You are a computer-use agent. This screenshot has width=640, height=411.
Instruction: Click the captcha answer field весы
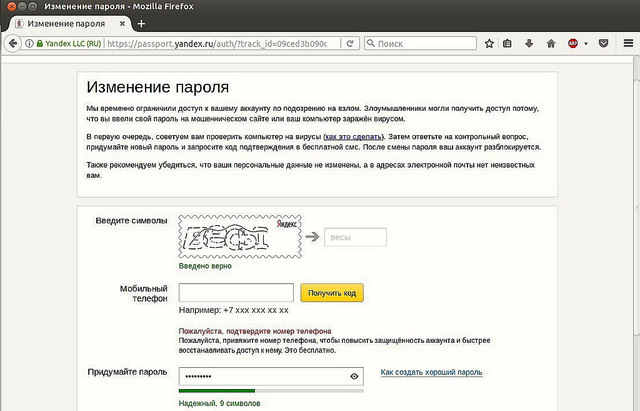point(355,237)
